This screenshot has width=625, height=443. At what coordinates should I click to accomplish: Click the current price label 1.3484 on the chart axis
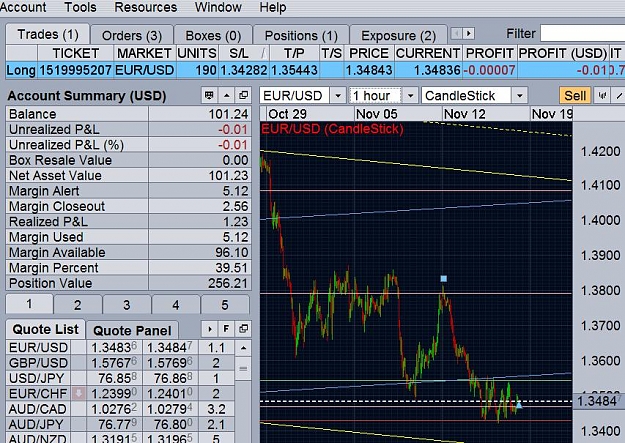pyautogui.click(x=599, y=401)
